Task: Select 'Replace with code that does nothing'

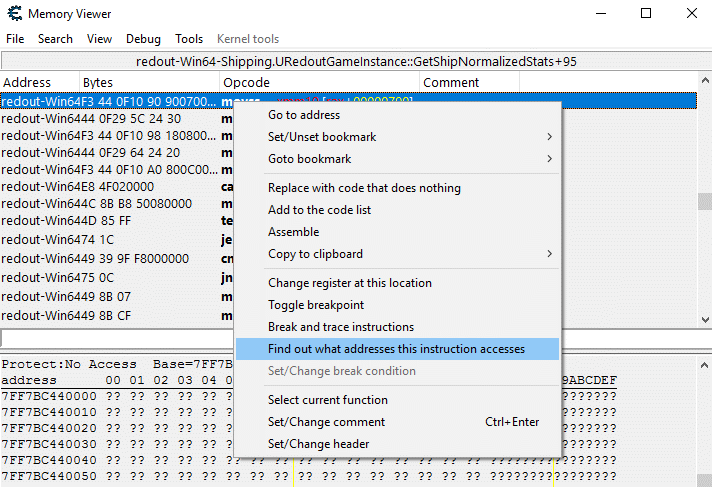Action: (364, 188)
